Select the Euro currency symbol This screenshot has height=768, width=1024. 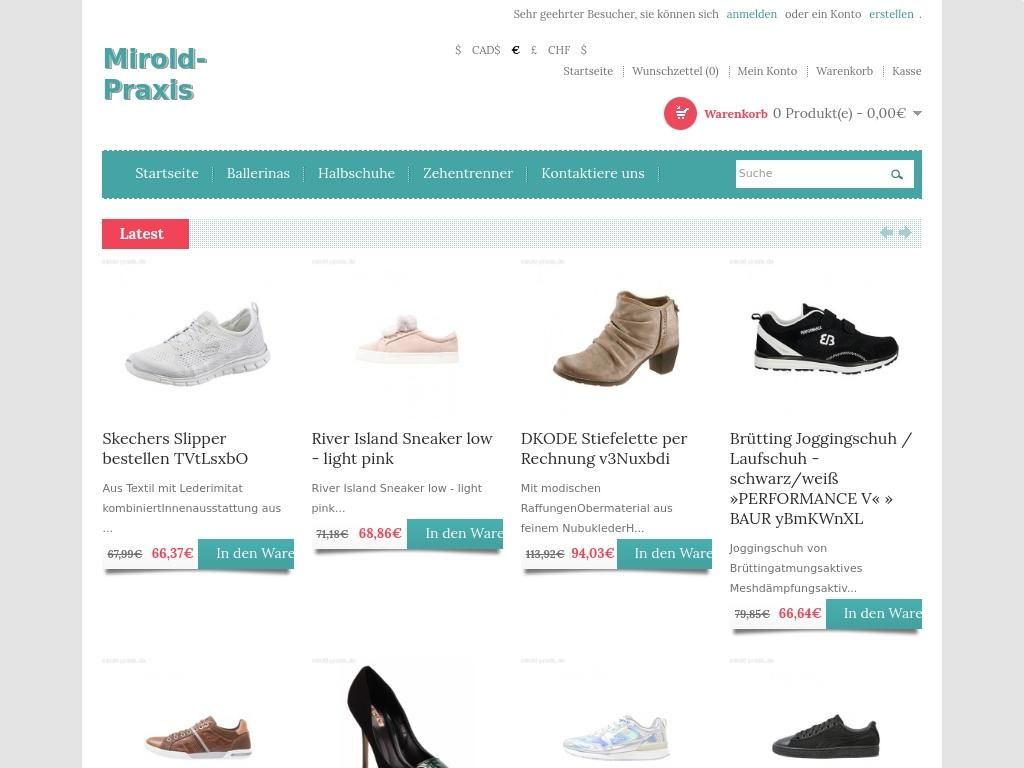click(x=515, y=50)
